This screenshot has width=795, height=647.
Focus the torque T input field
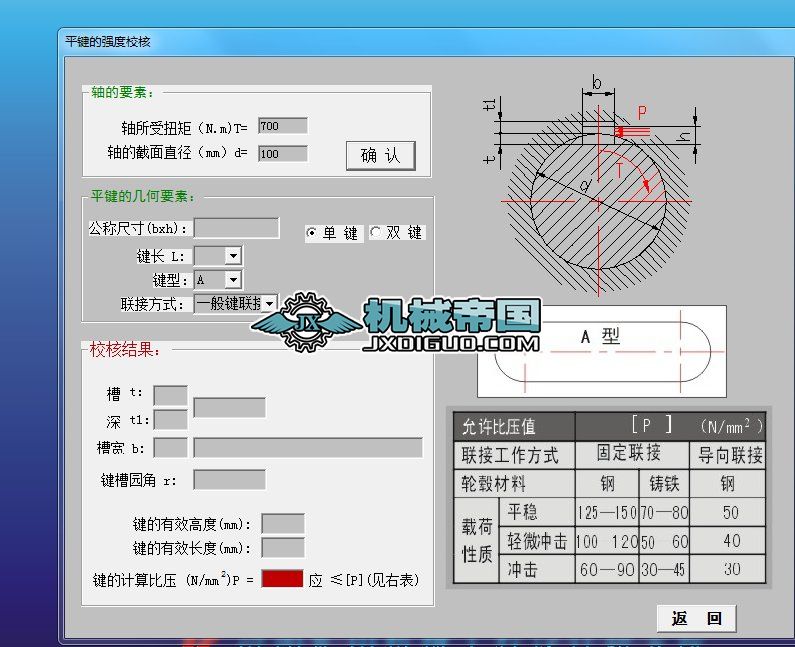283,126
